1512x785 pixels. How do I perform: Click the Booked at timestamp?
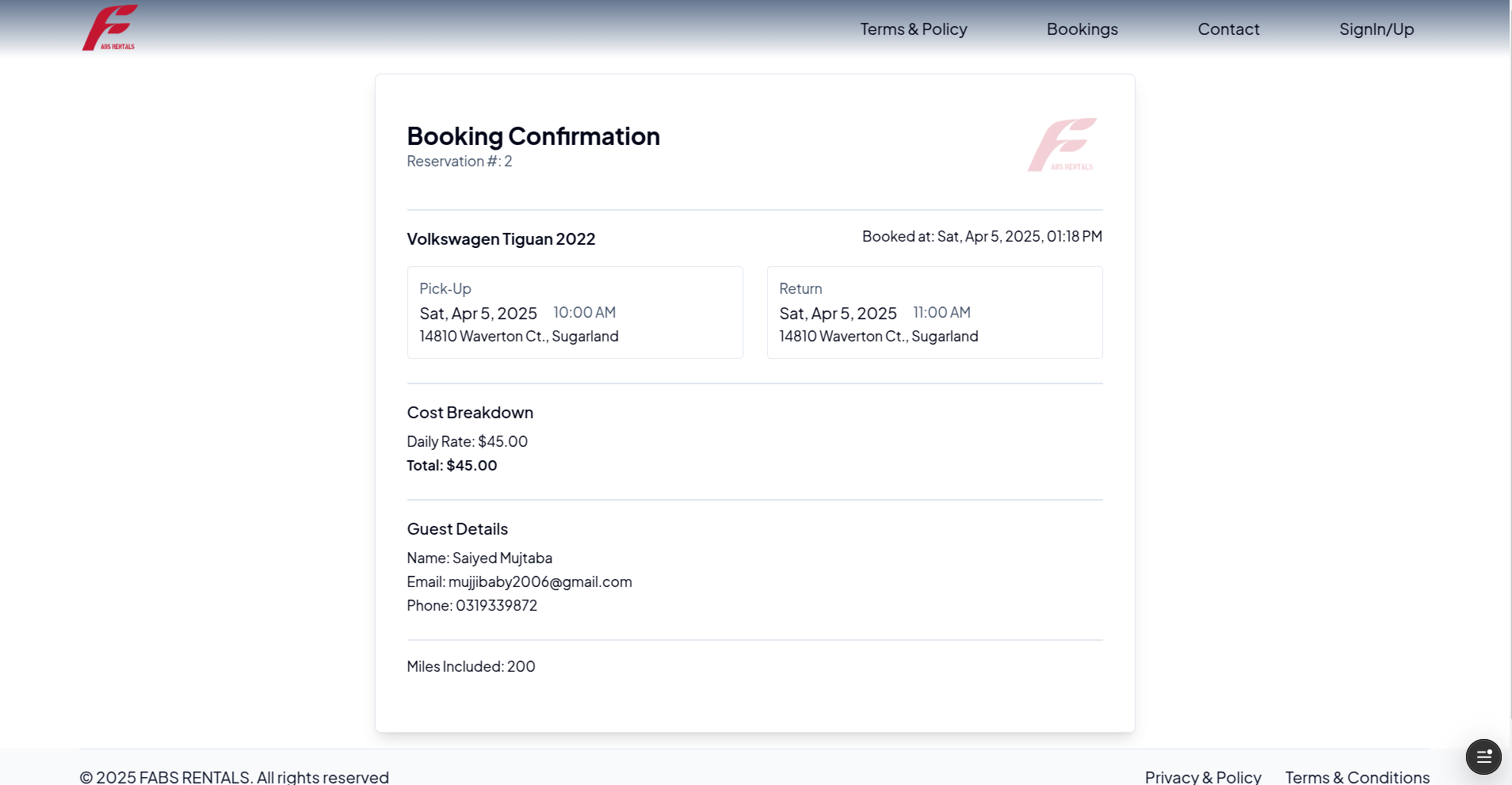(982, 237)
